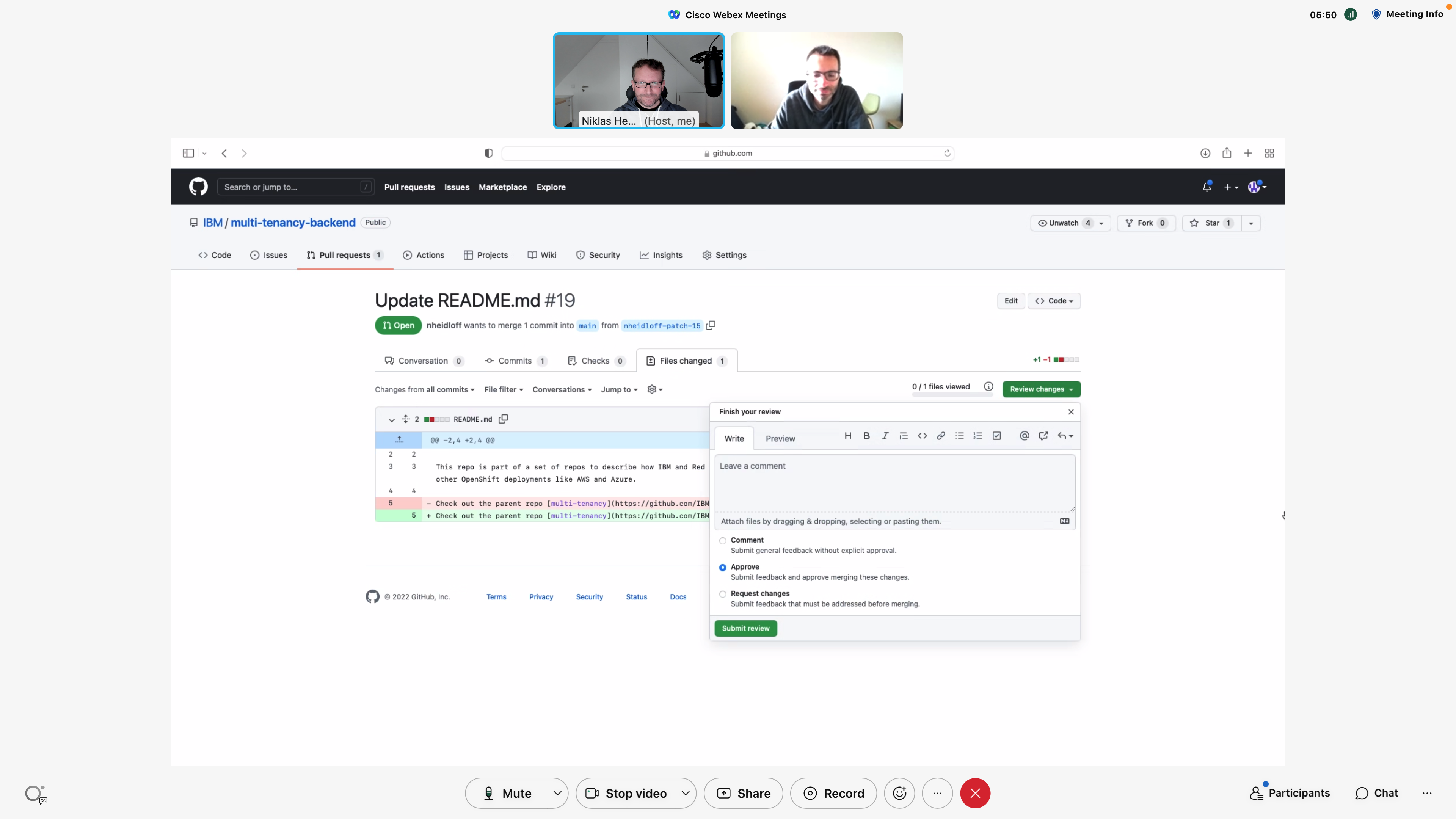Click the Webex reactions smiley icon
1456x819 pixels.
(x=899, y=793)
